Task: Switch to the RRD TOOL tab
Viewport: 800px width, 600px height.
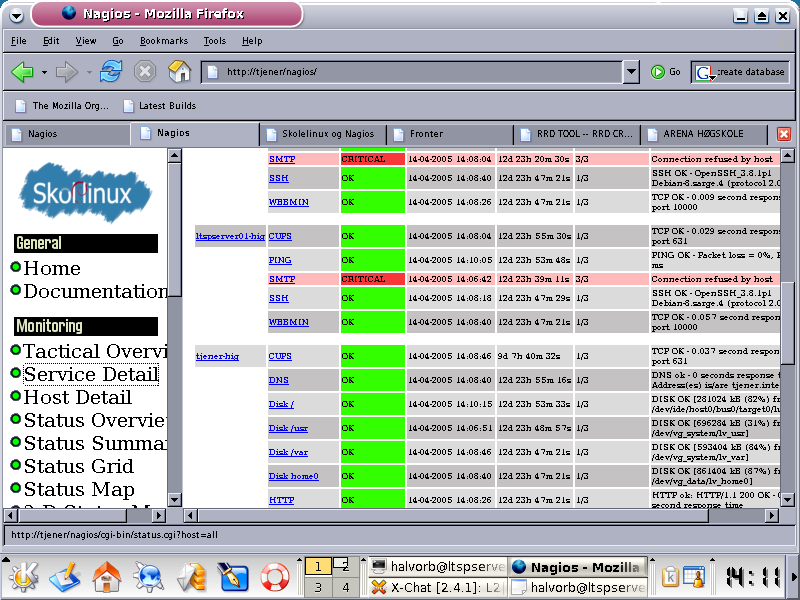Action: [x=578, y=134]
